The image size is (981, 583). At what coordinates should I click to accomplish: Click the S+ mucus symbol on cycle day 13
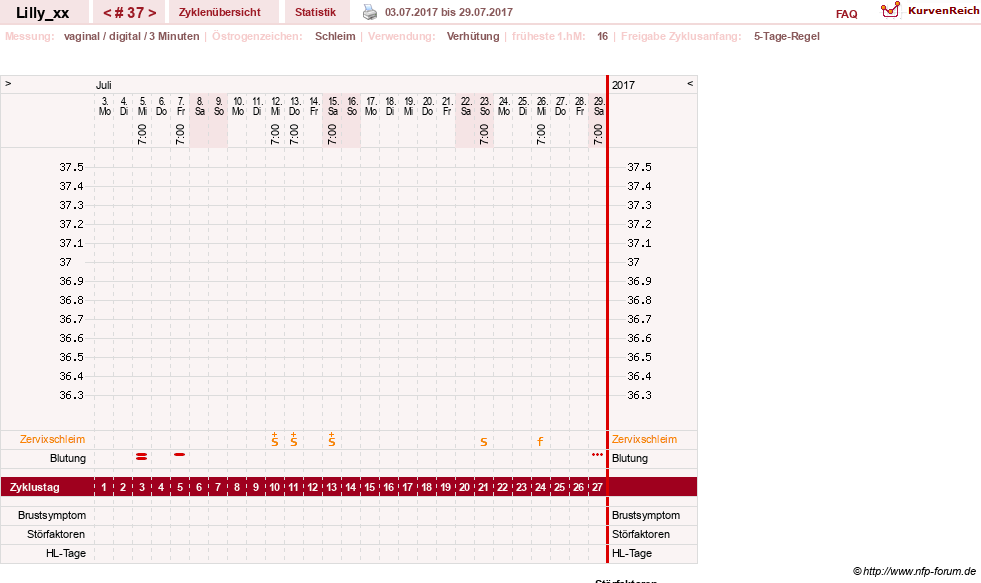pos(332,439)
